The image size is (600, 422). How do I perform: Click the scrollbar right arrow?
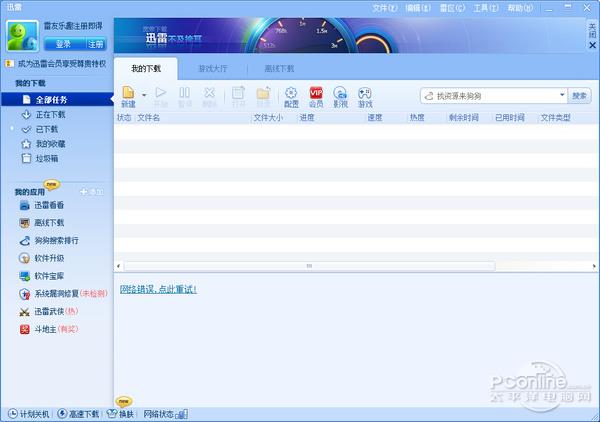594,266
